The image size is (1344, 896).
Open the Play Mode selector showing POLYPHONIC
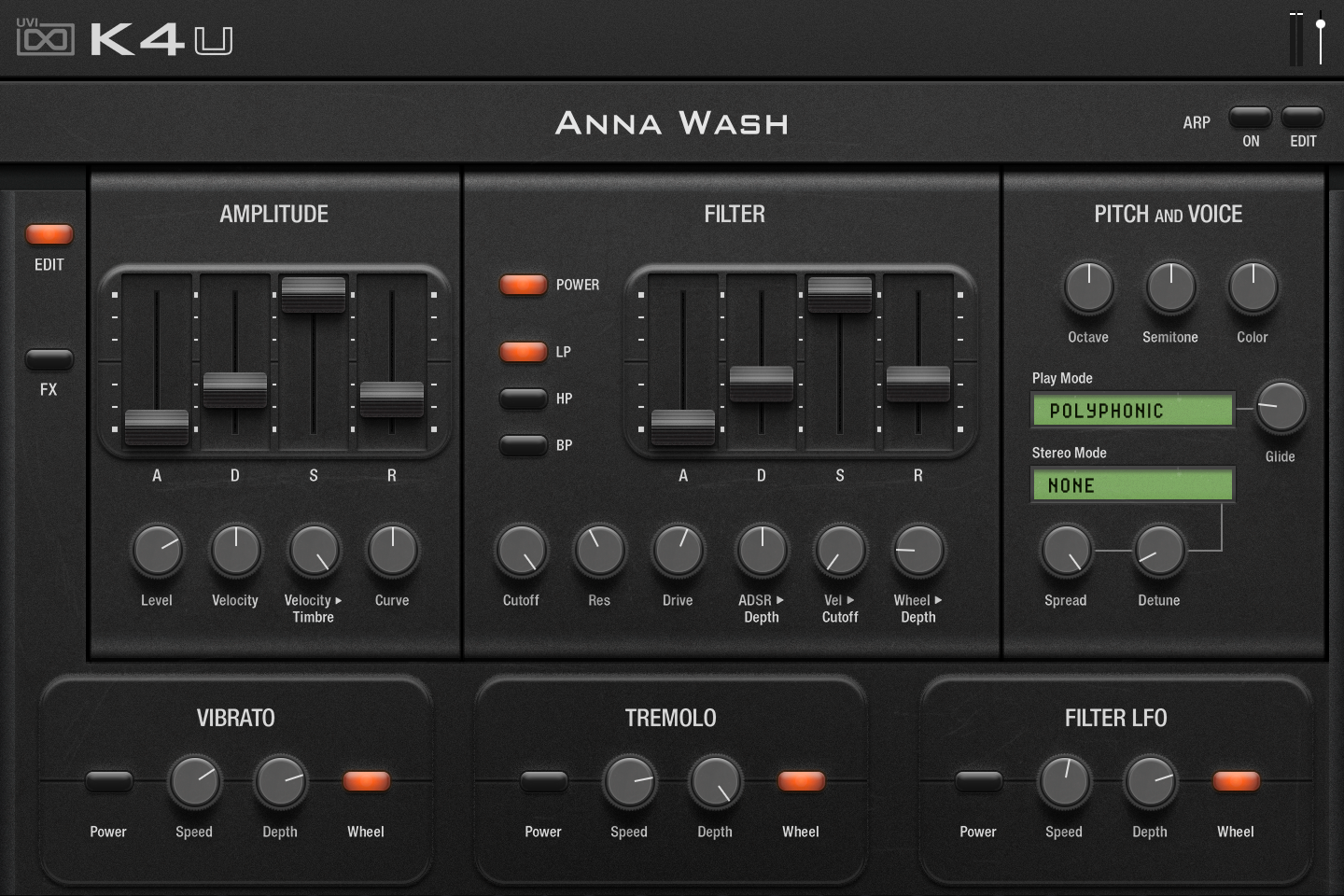1131,410
